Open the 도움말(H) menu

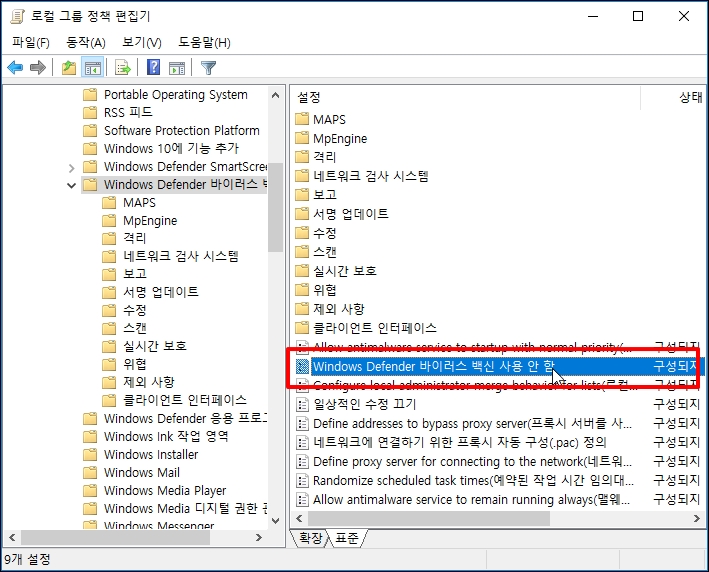(x=204, y=43)
